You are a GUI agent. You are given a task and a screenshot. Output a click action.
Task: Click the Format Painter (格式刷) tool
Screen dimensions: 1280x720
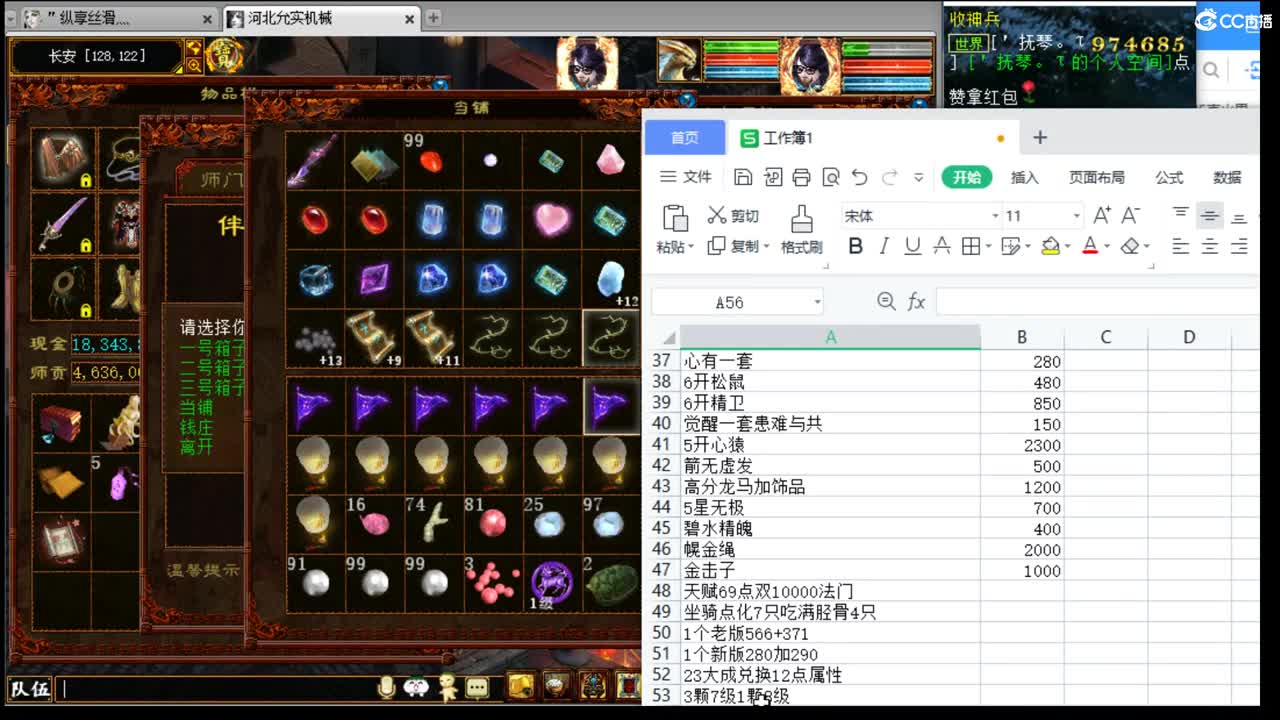801,230
